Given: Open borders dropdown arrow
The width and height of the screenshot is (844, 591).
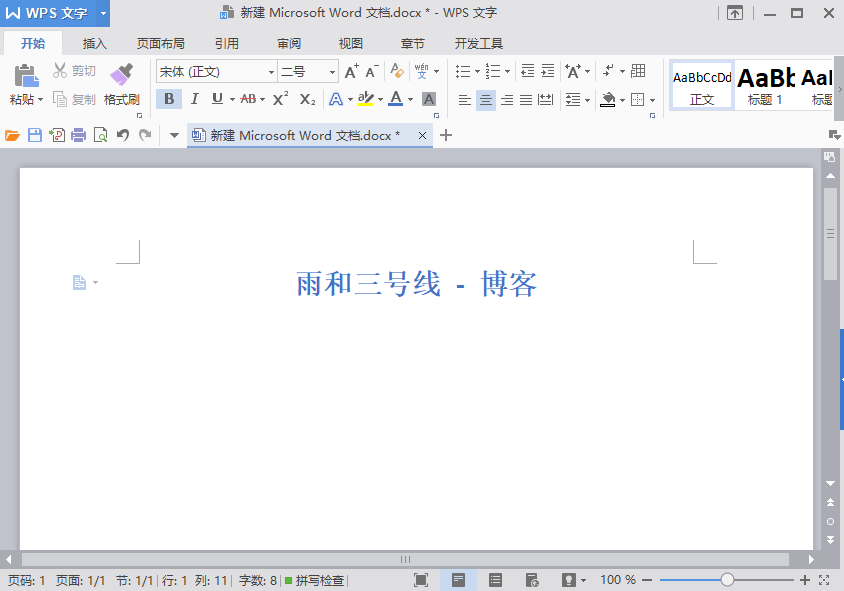Looking at the screenshot, I should point(652,100).
